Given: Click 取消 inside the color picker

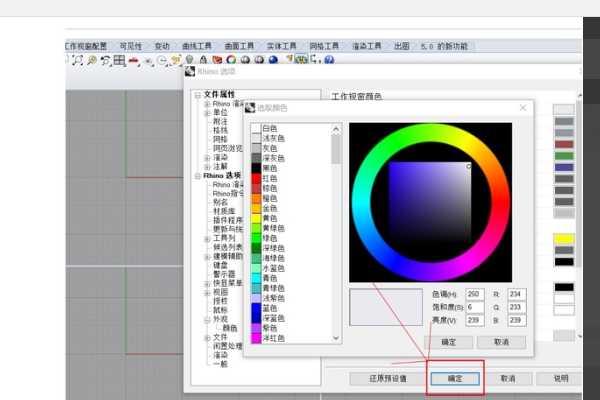Looking at the screenshot, I should pyautogui.click(x=501, y=342).
